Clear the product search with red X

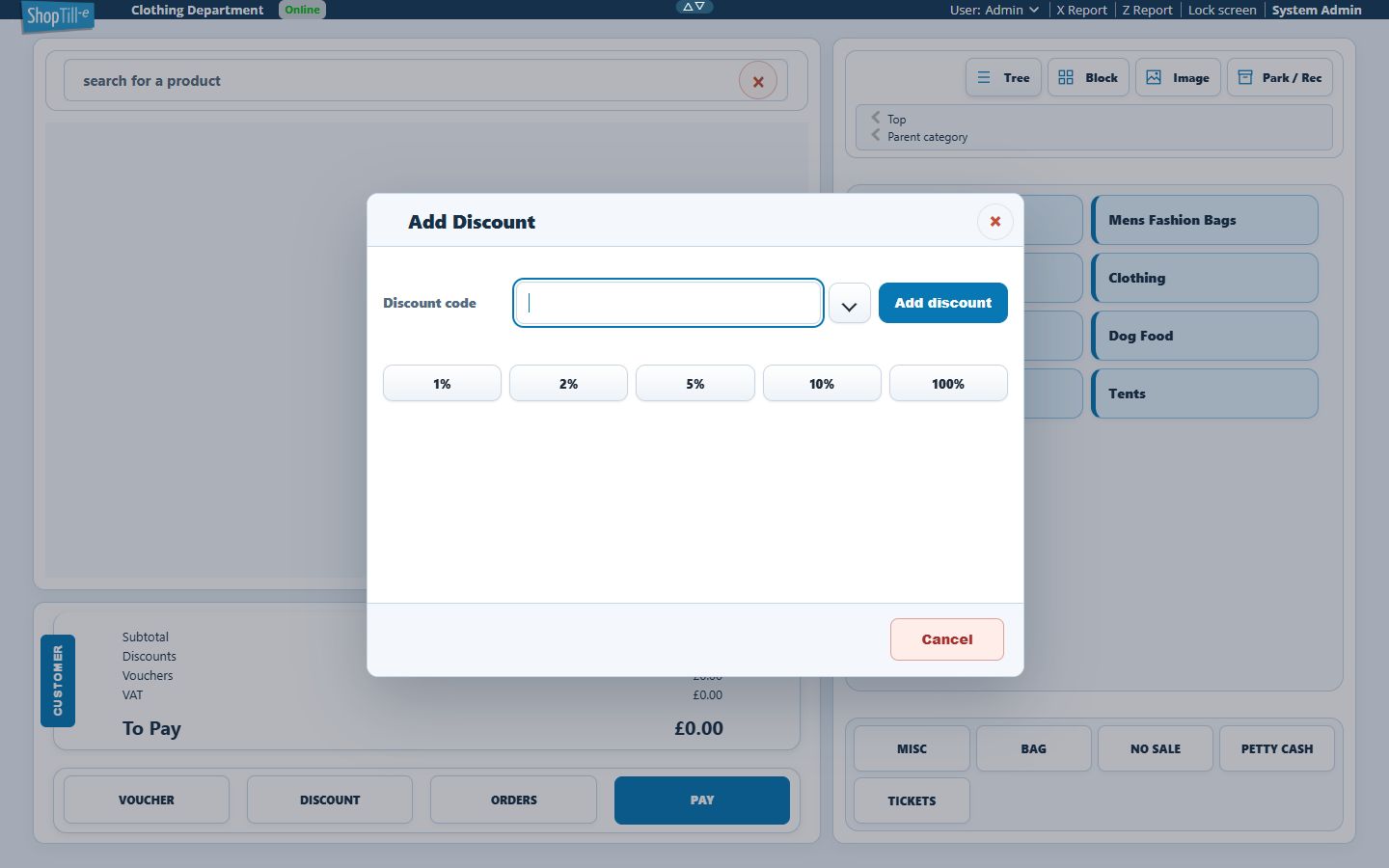[x=758, y=81]
